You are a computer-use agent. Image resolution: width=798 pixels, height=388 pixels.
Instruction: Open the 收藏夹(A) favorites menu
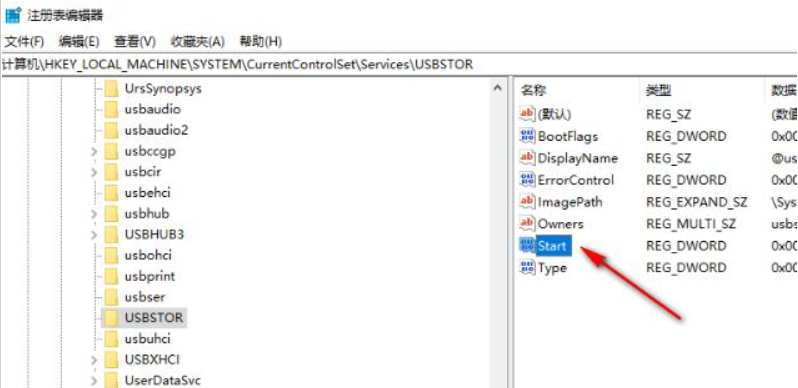(x=197, y=42)
